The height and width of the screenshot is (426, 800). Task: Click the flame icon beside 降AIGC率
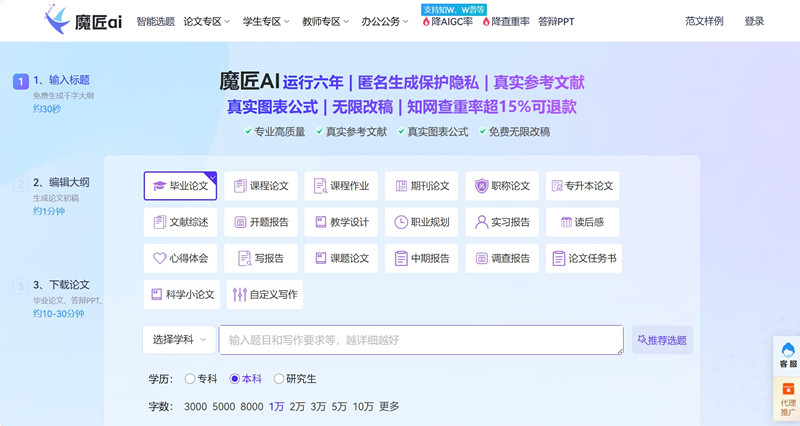coord(427,21)
